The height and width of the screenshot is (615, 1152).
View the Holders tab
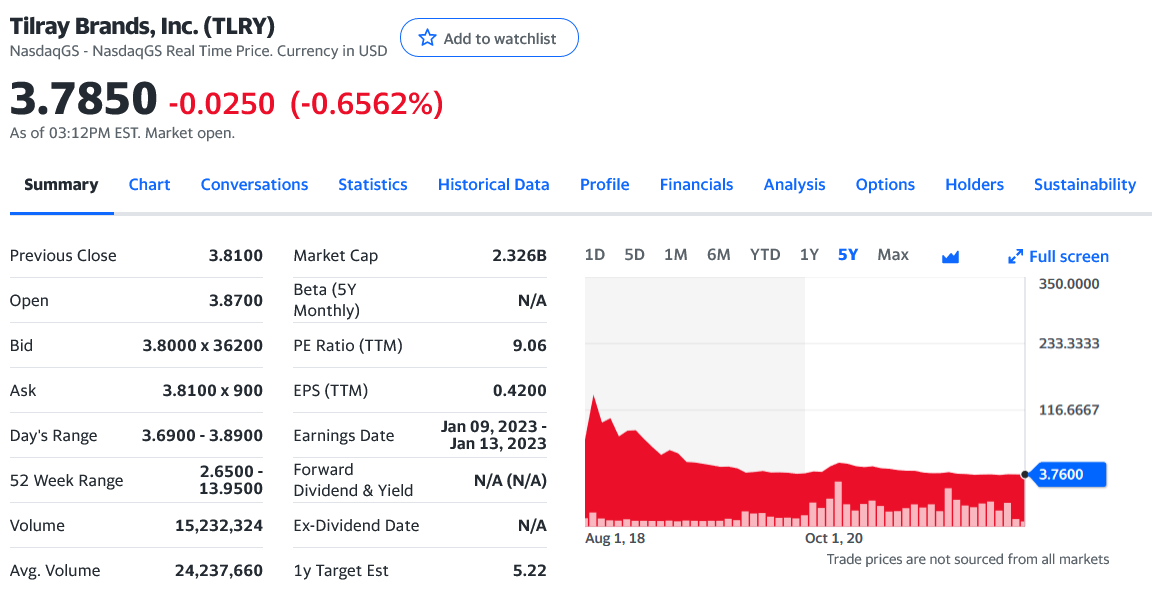(974, 184)
